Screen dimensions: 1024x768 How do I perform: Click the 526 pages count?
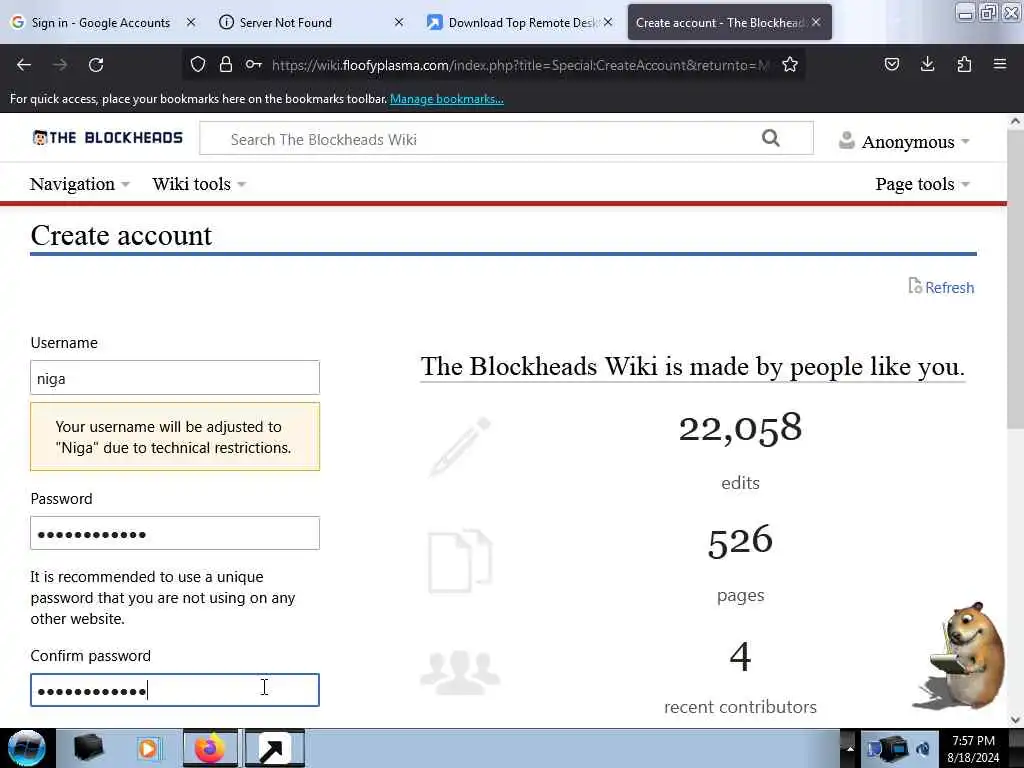pyautogui.click(x=740, y=541)
